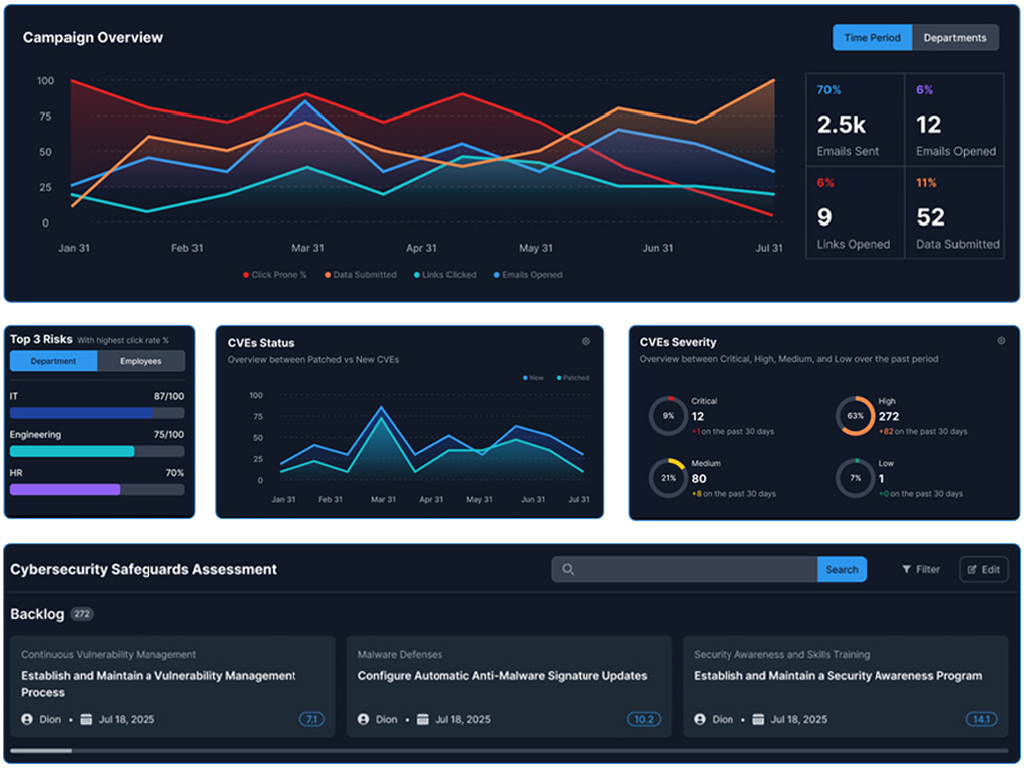Switch Top 3 Risks to Employees
Screen dimensions: 1024x768
(x=141, y=361)
